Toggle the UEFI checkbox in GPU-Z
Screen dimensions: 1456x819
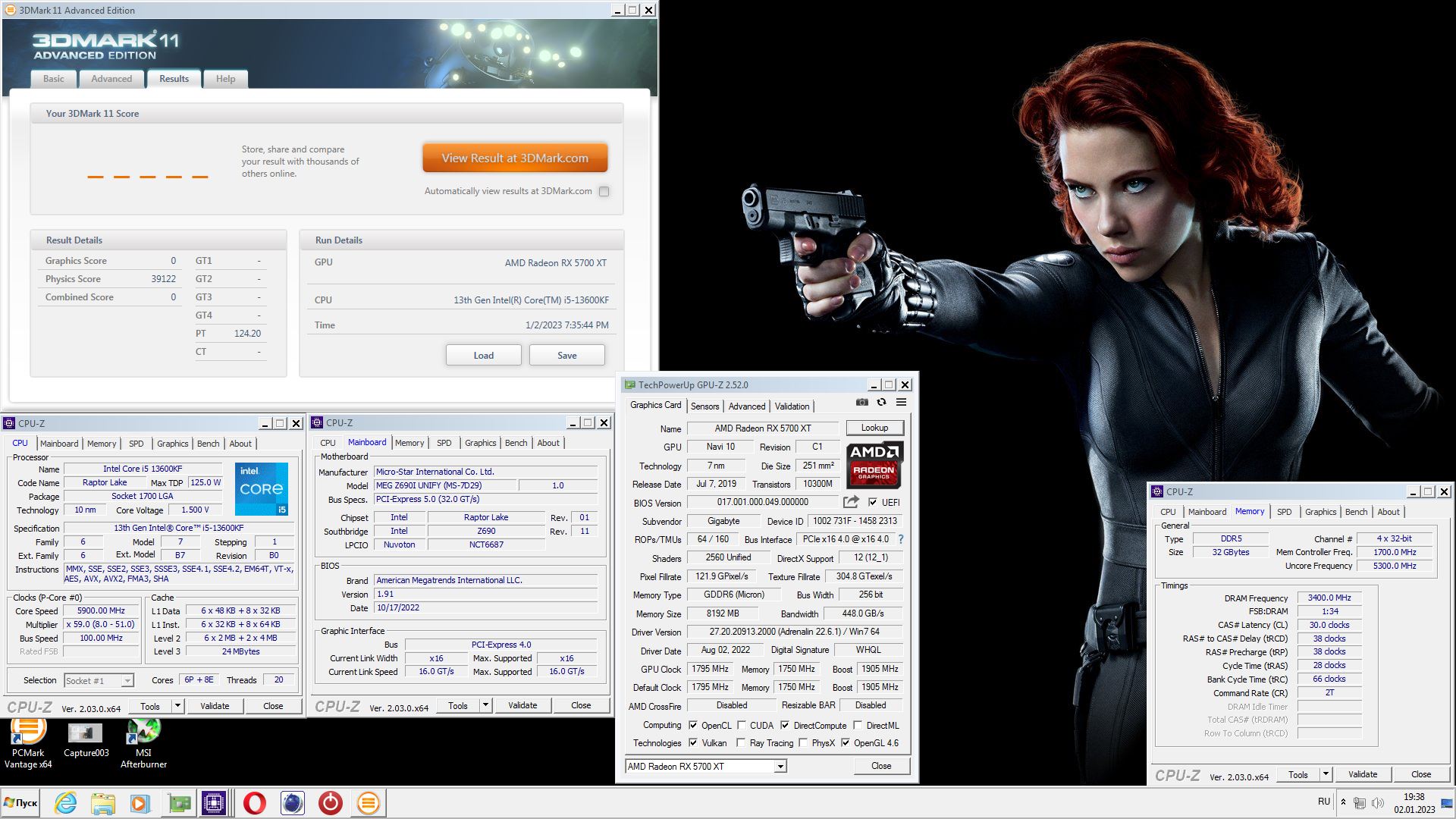pos(873,502)
